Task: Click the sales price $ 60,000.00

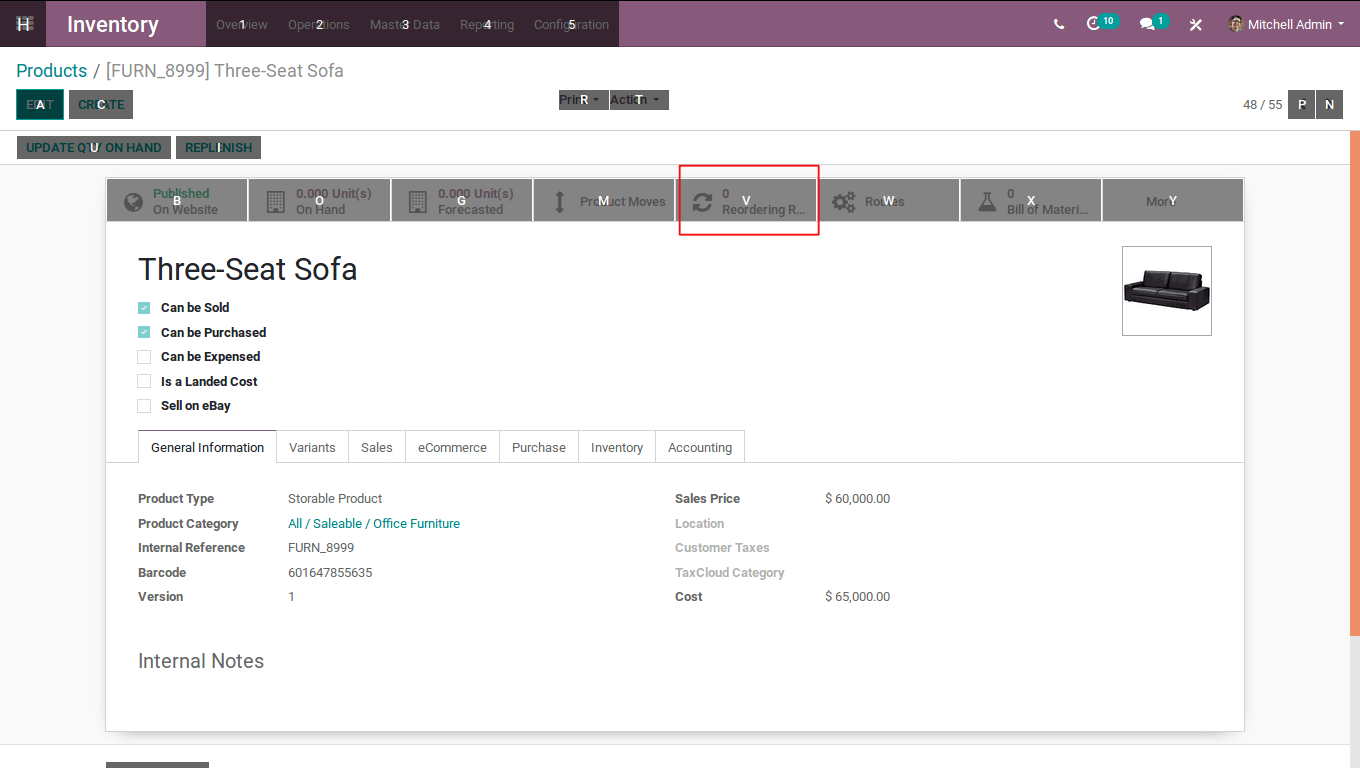Action: (857, 498)
